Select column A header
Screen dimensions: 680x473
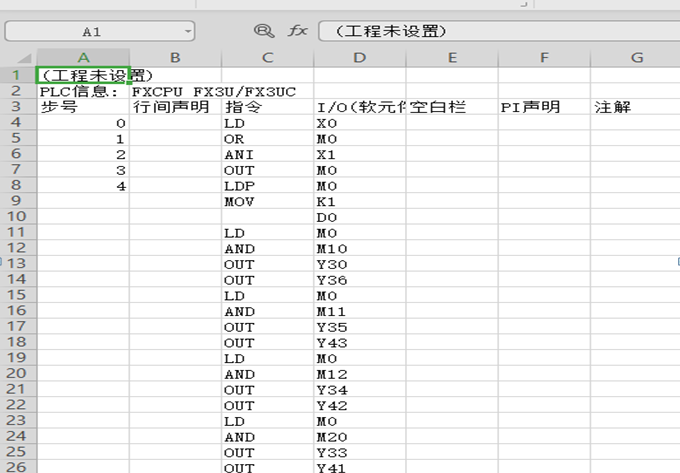(x=83, y=58)
